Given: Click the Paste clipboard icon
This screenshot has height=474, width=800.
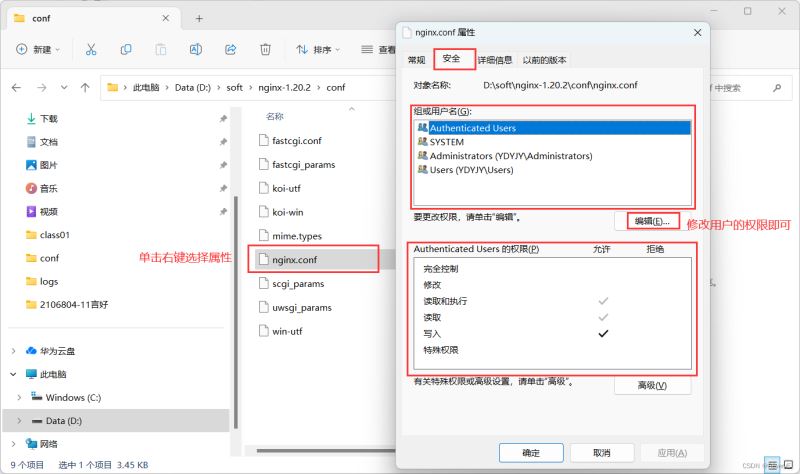Looking at the screenshot, I should pyautogui.click(x=161, y=49).
